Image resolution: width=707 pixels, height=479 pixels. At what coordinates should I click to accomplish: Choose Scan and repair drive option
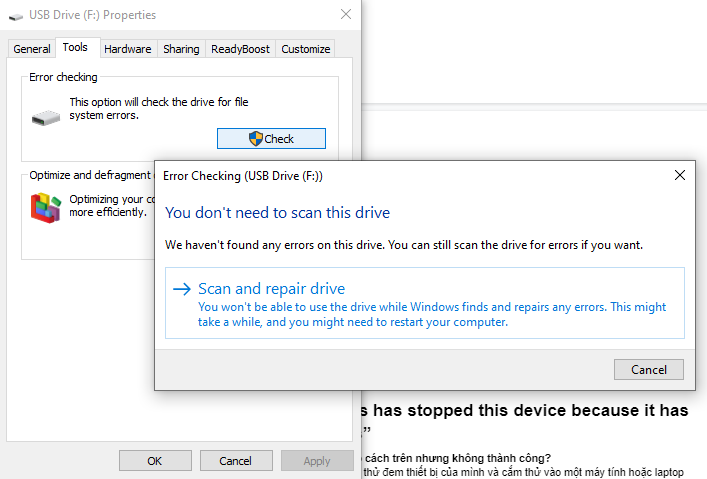pos(425,303)
